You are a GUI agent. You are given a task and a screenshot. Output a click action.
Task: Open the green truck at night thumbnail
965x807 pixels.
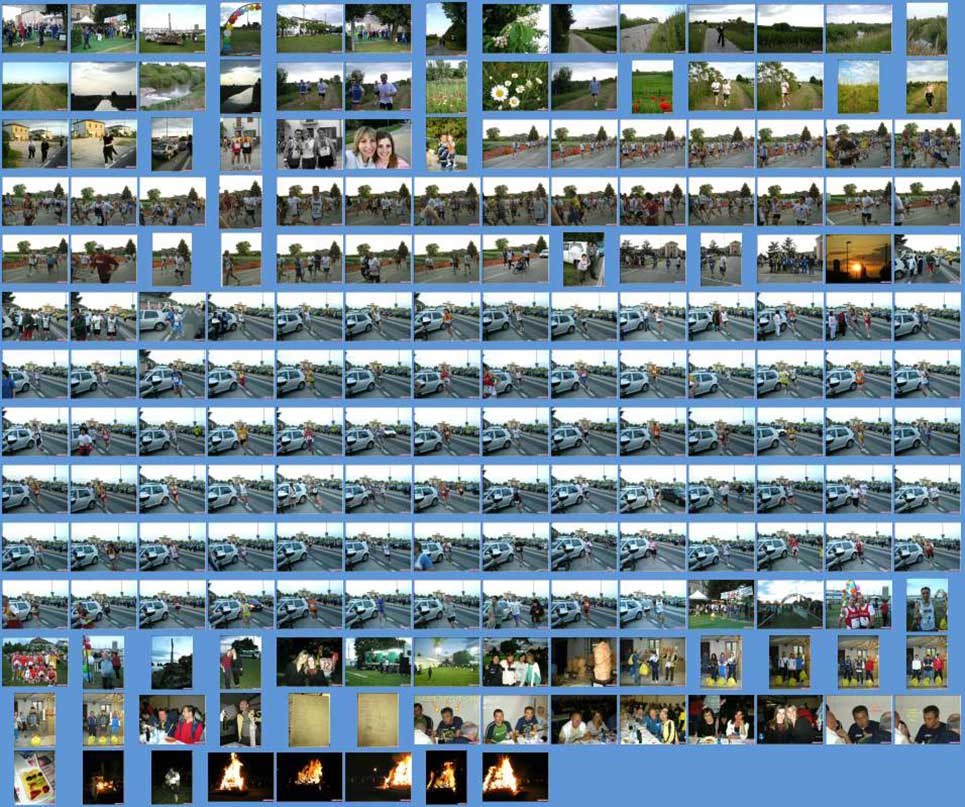(378, 662)
